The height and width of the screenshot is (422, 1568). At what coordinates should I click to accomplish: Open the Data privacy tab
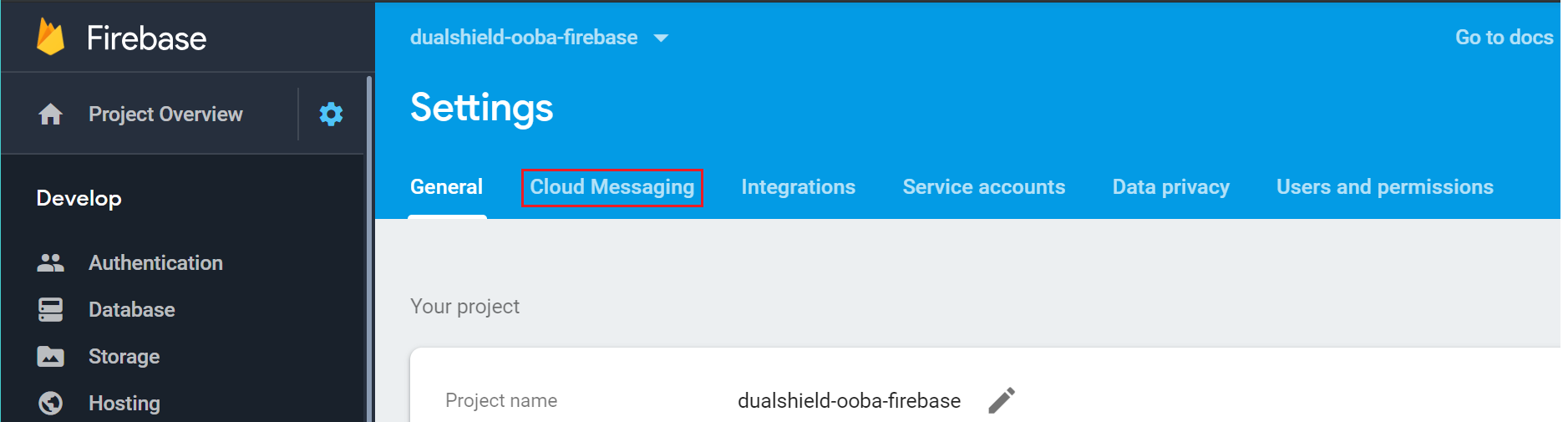pos(1170,187)
